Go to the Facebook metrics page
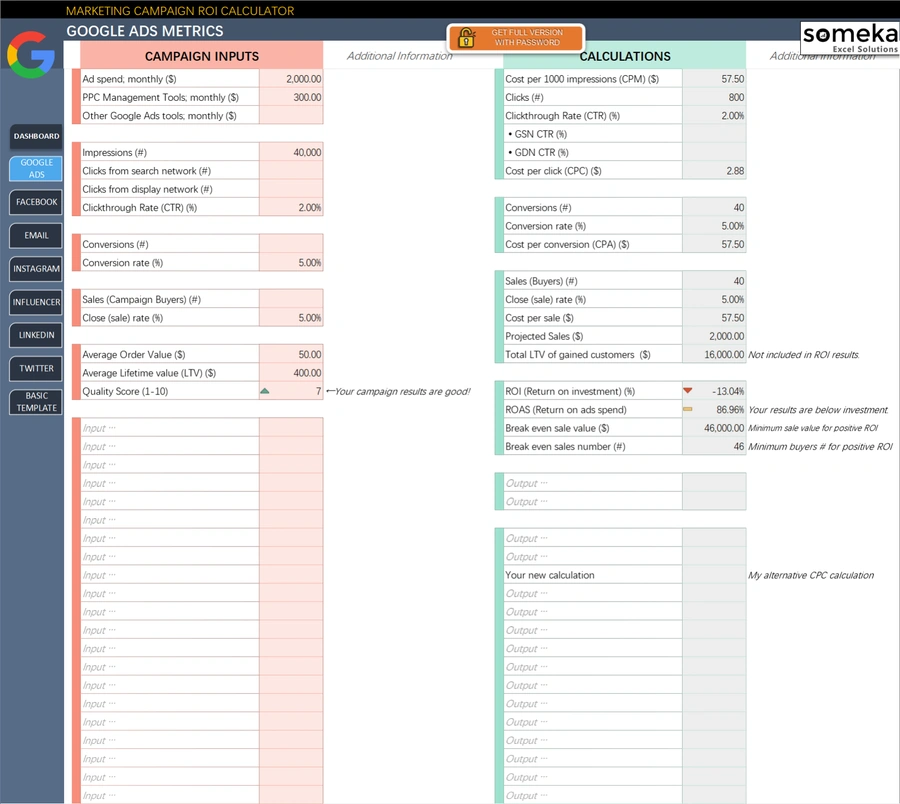The image size is (900, 804). (x=36, y=202)
